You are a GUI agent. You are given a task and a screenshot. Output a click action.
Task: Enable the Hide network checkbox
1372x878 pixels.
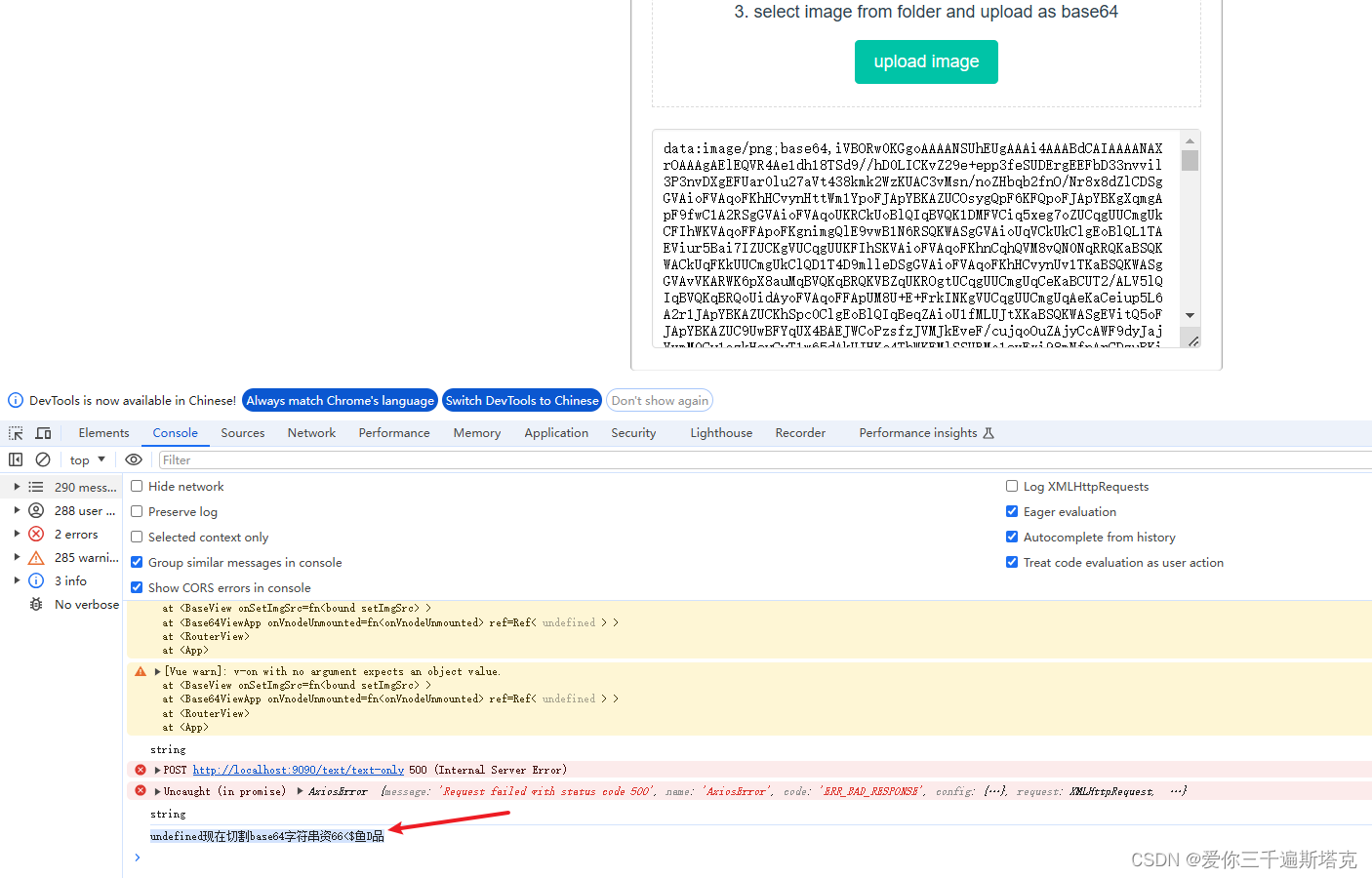point(136,486)
